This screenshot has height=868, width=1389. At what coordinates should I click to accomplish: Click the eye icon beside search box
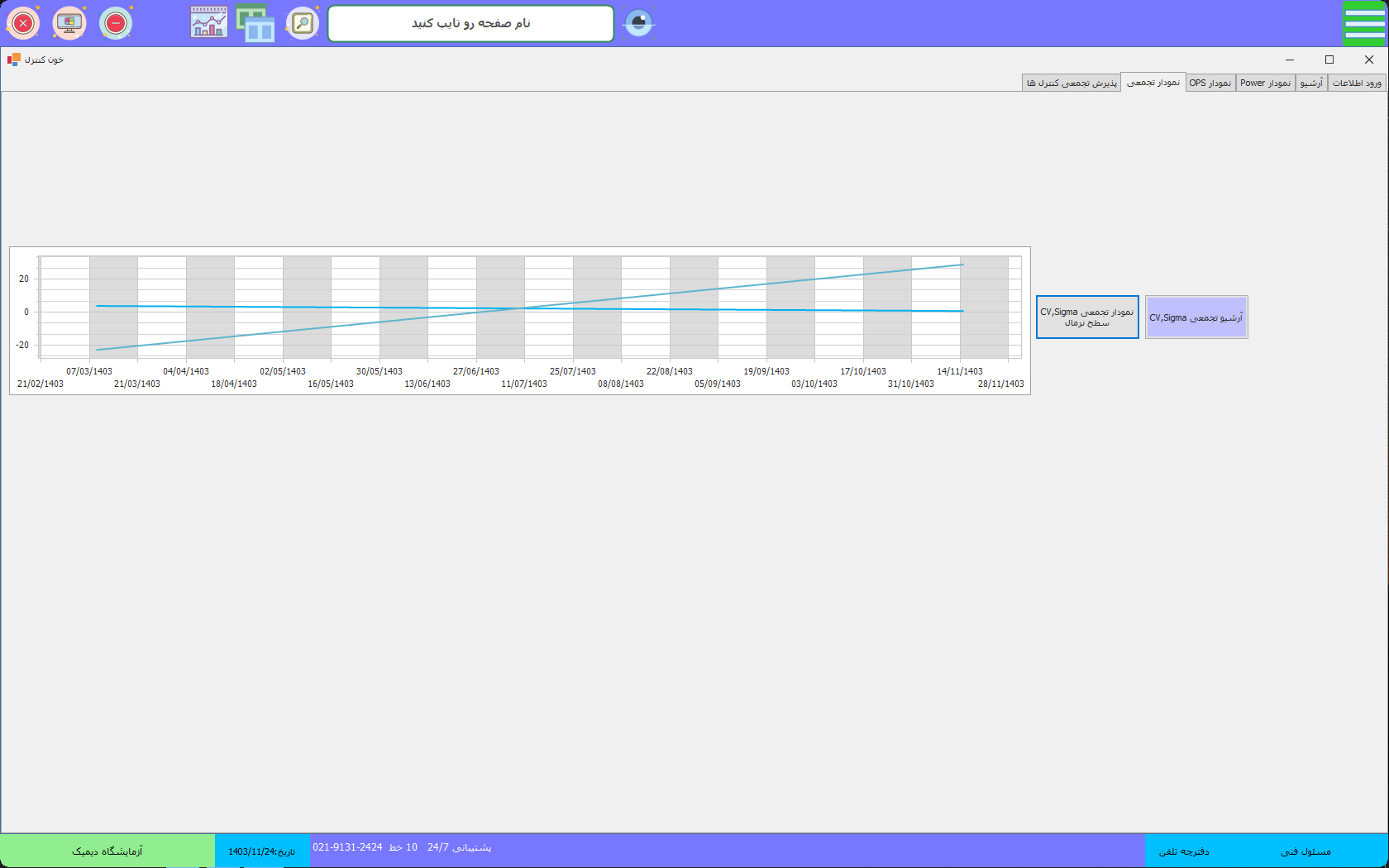point(638,23)
